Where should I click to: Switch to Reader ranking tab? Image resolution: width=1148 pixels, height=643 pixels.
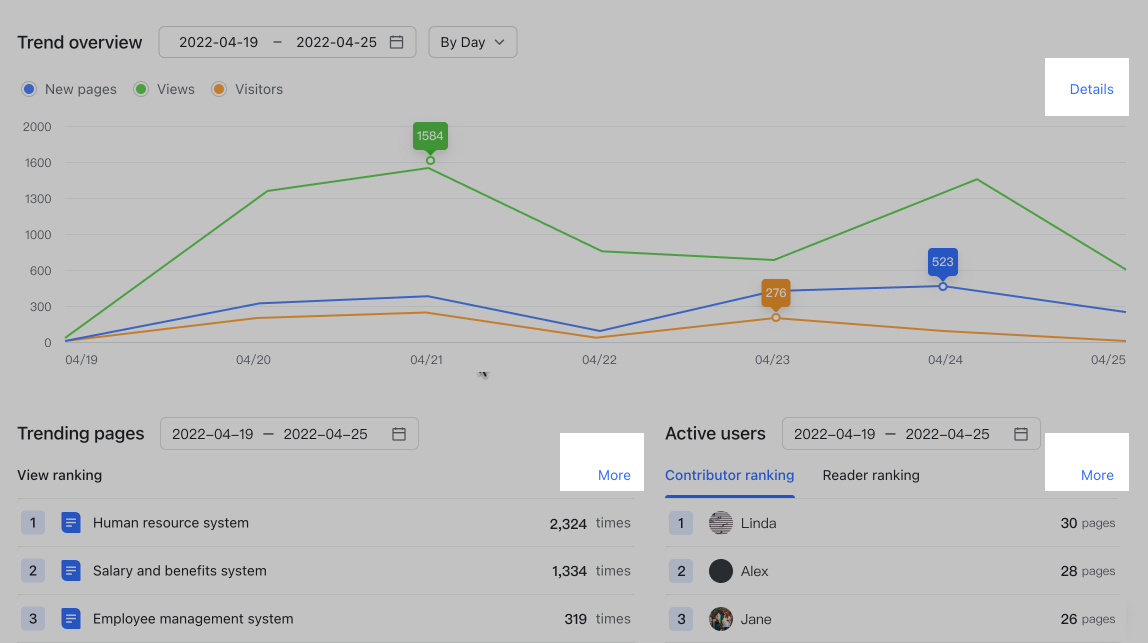click(x=870, y=475)
